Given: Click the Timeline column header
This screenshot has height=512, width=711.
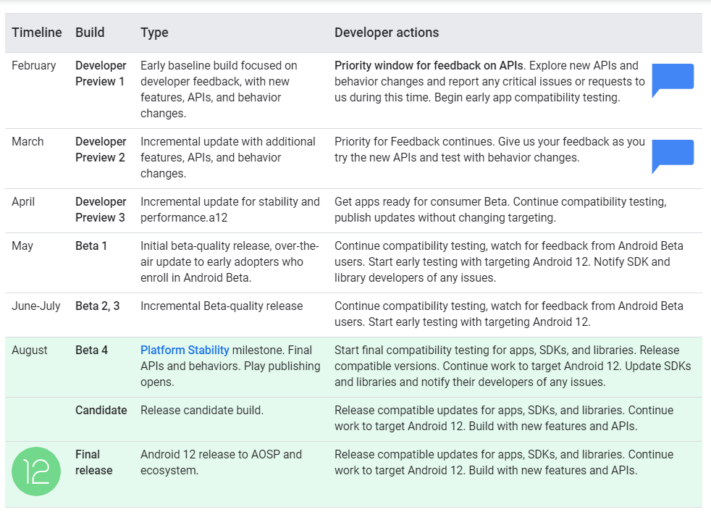Looking at the screenshot, I should click(x=37, y=33).
